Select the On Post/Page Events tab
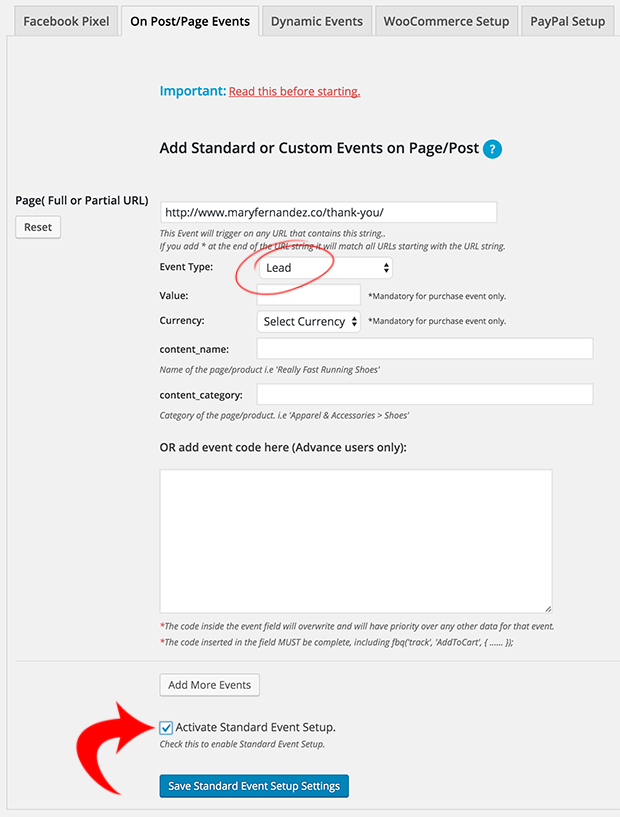The image size is (620, 817). click(190, 21)
